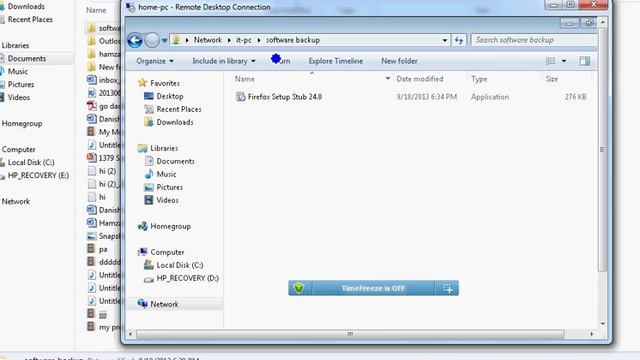Click horizontal scrollbar right arrow
The image size is (640, 360).
[x=592, y=334]
